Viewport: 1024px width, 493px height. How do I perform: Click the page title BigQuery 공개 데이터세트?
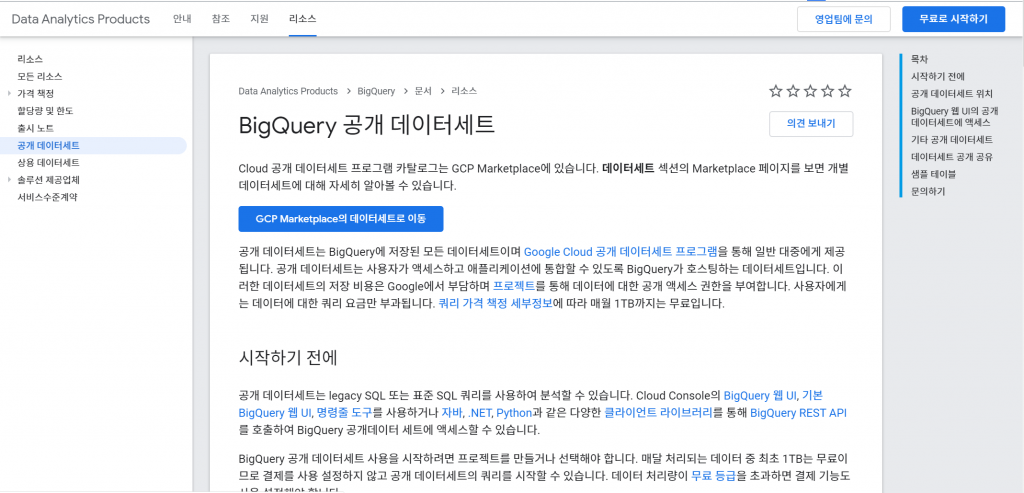click(x=367, y=125)
